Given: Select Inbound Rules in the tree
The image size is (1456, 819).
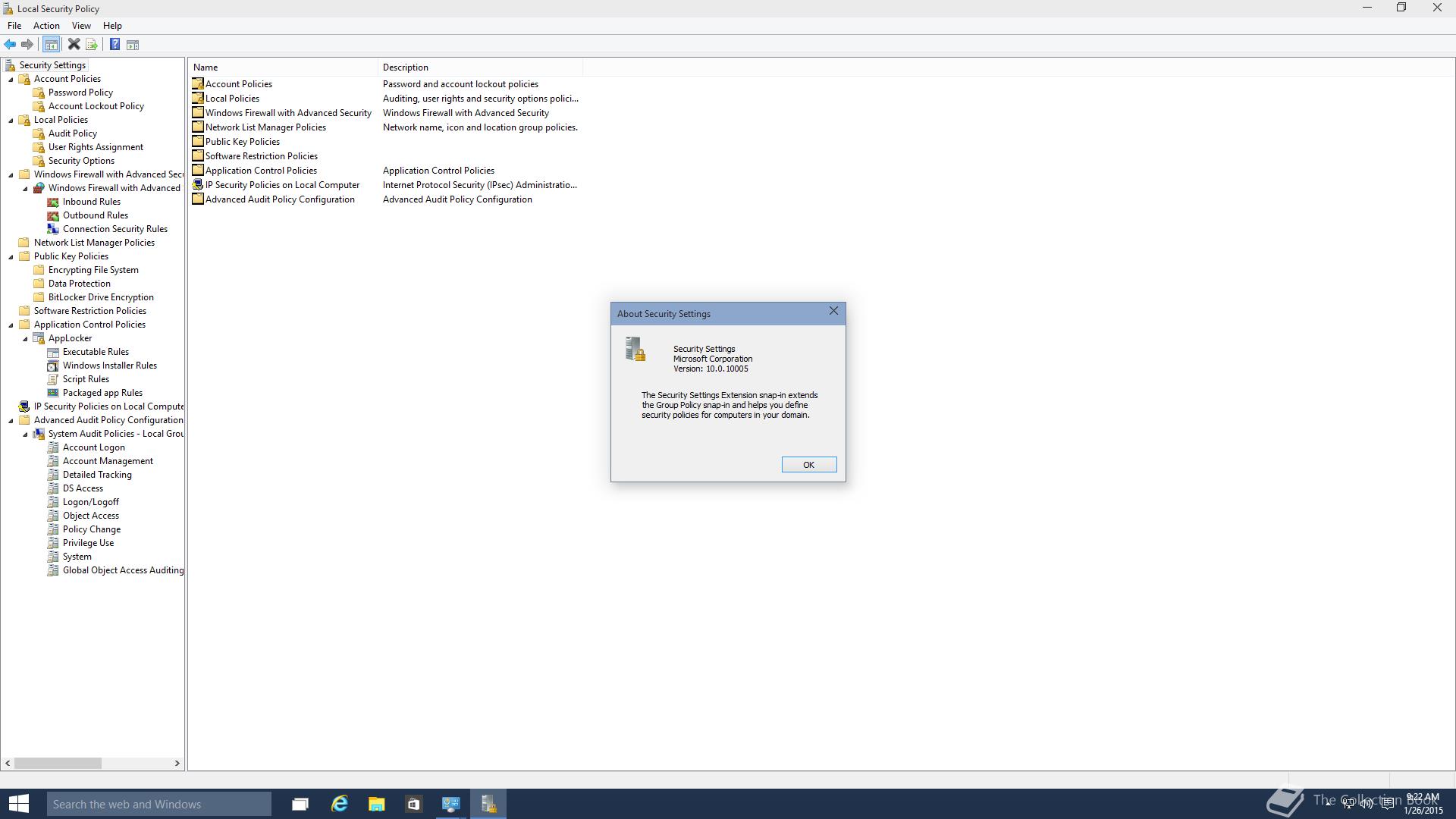Looking at the screenshot, I should 91,202.
